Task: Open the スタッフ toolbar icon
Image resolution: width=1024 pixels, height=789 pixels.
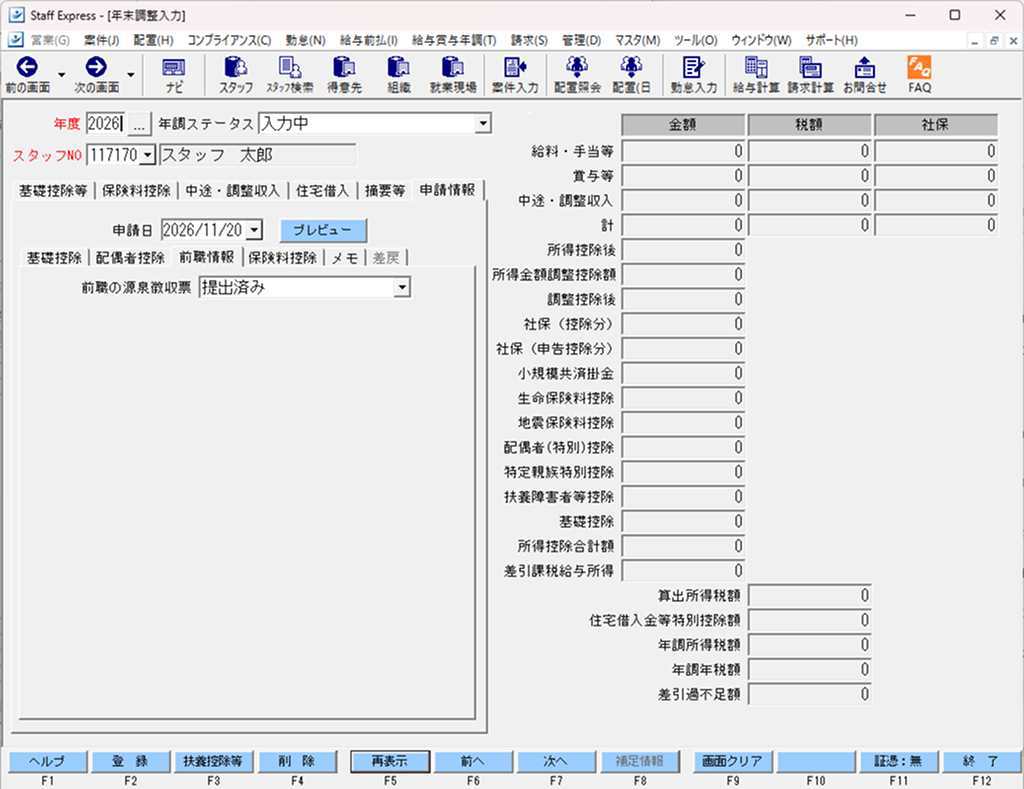Action: click(x=236, y=74)
